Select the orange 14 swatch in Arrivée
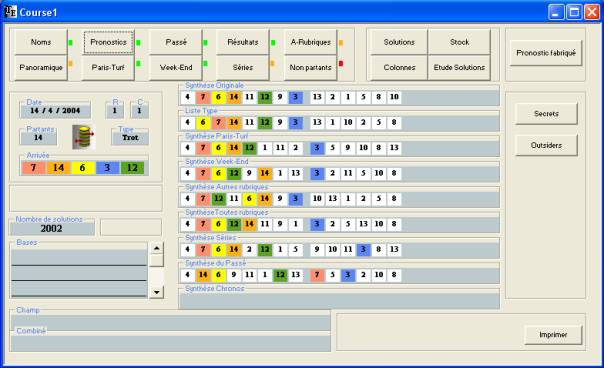The height and width of the screenshot is (368, 604). (58, 168)
